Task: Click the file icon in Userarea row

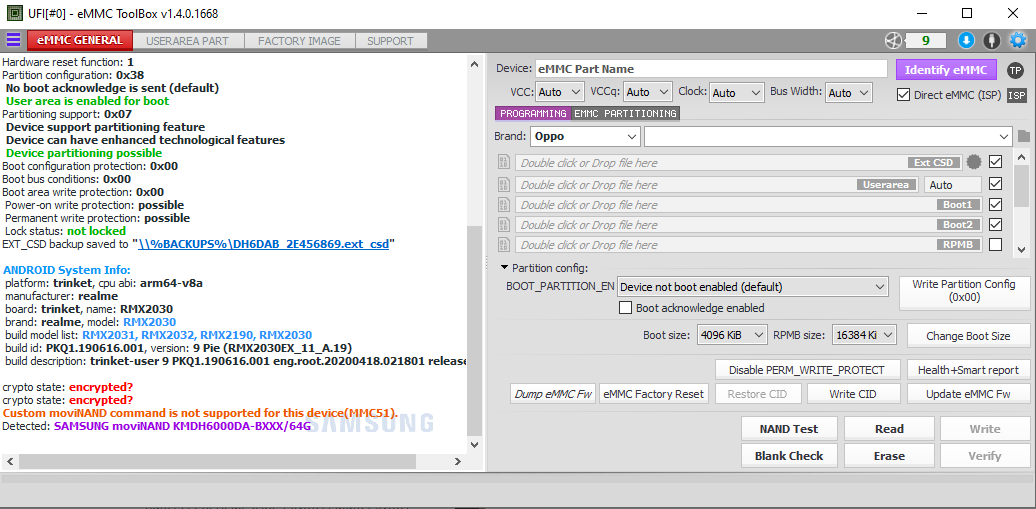Action: [504, 184]
